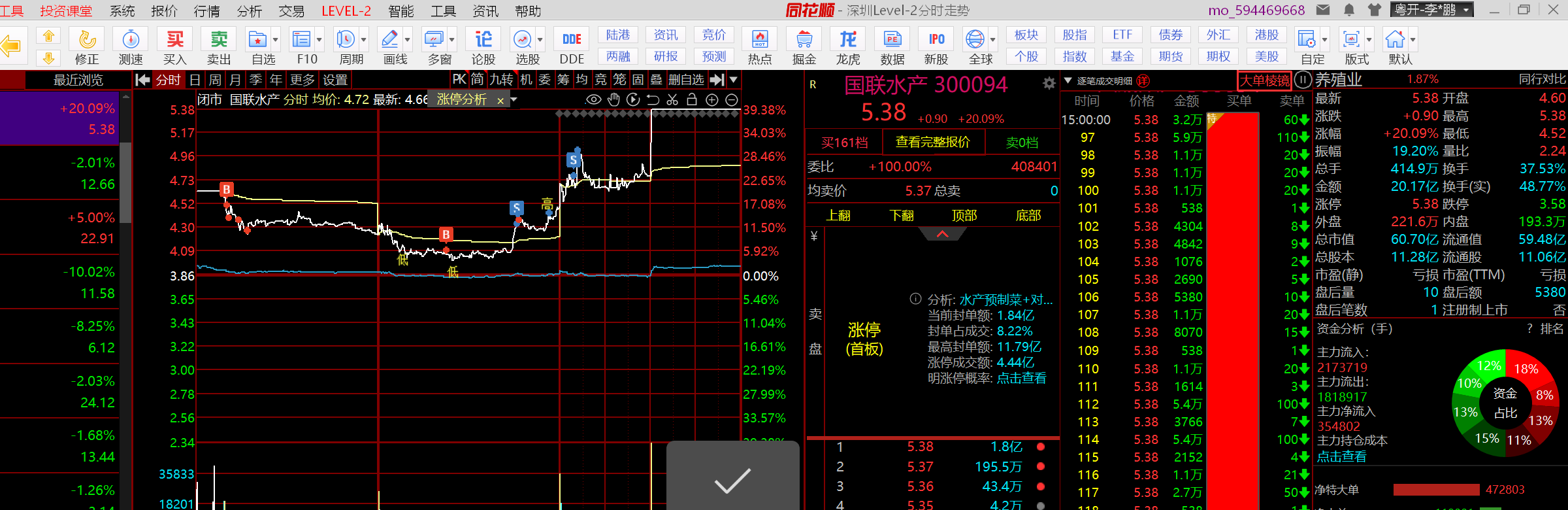Open the 龙虎 dragon-tiger list icon
Viewport: 1568px width, 510px height.
(848, 39)
